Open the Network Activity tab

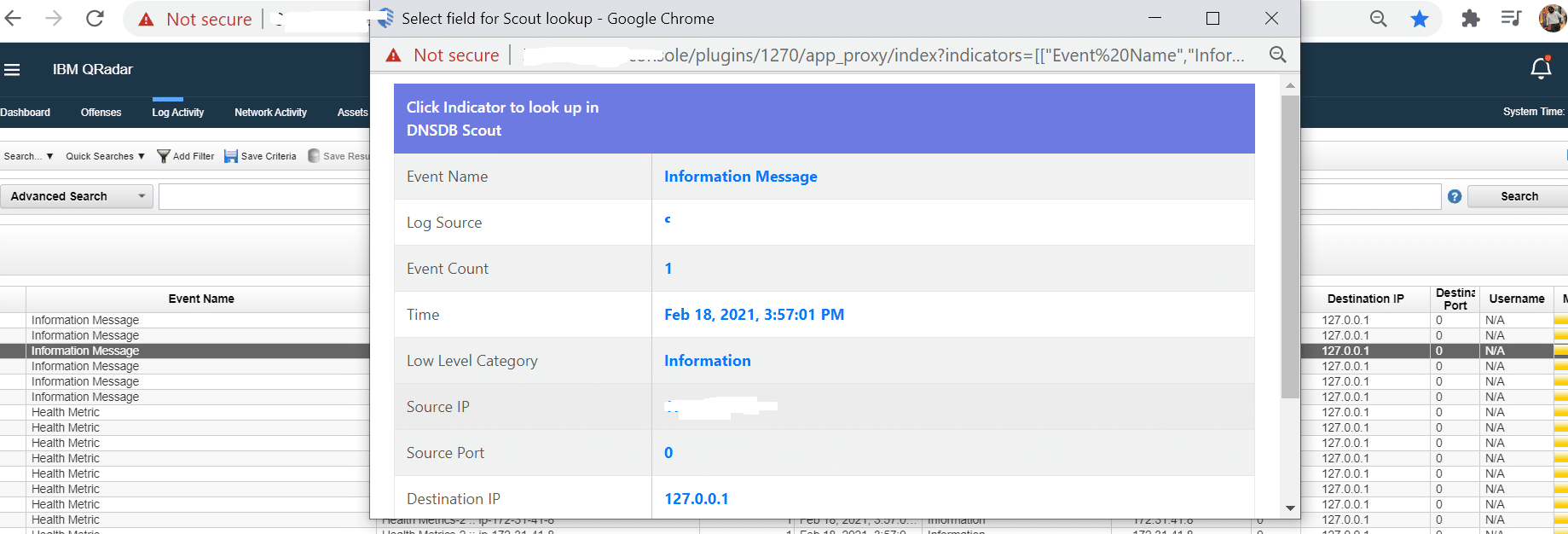(x=270, y=112)
